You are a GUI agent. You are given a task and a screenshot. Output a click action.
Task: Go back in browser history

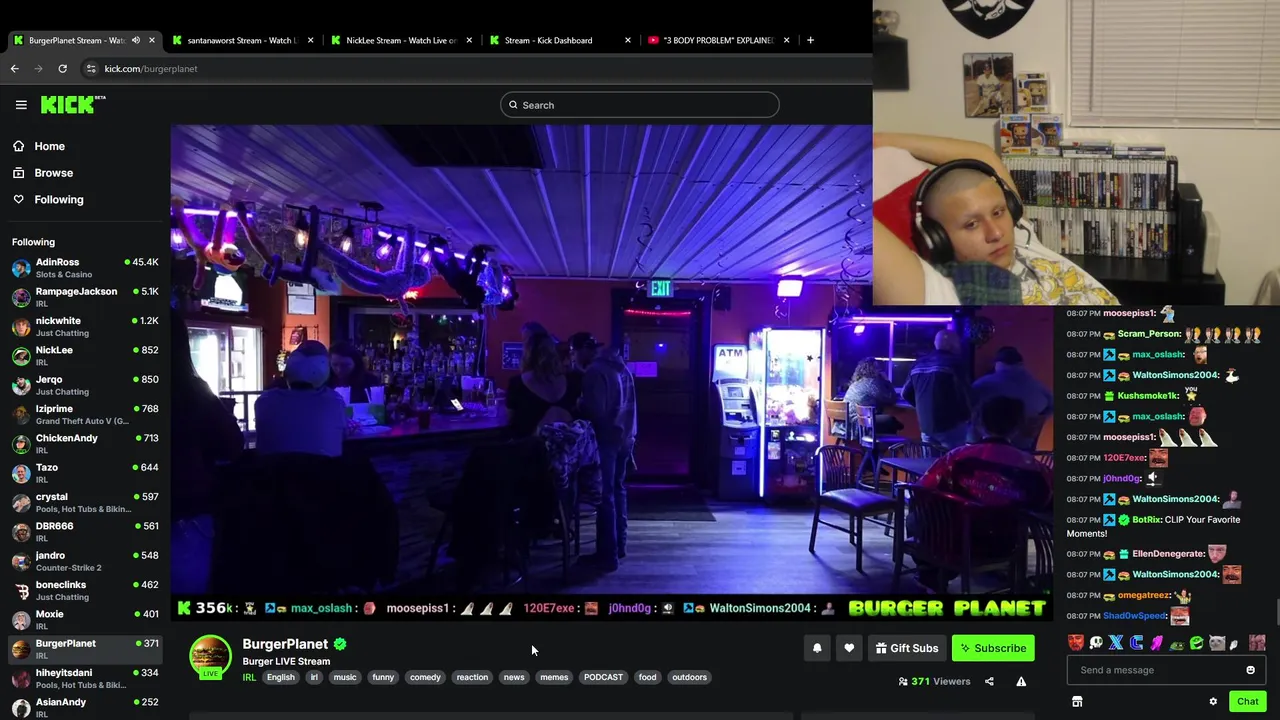[14, 68]
